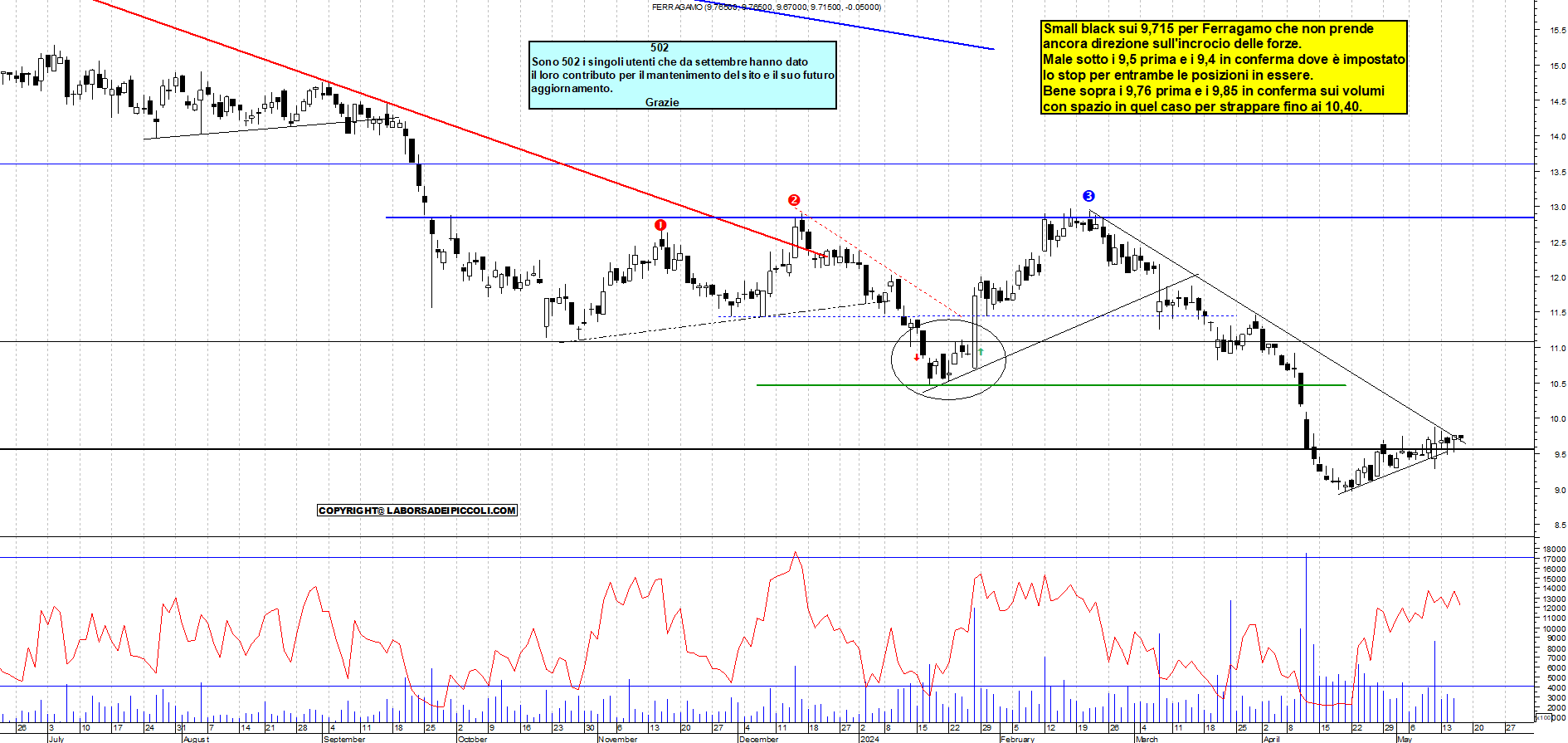Screen dimensions: 1568x743
Task: Click the 'July' month label on time axis
Action: [56, 739]
